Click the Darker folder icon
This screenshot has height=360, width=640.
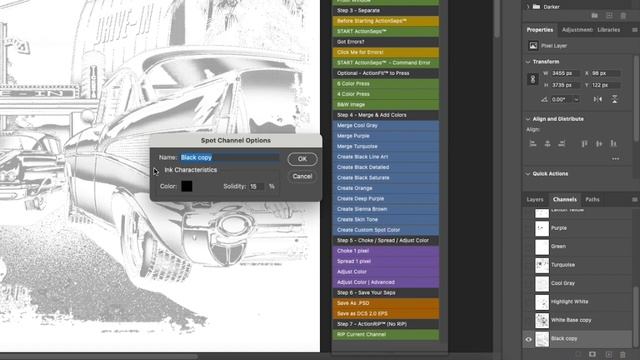(536, 7)
